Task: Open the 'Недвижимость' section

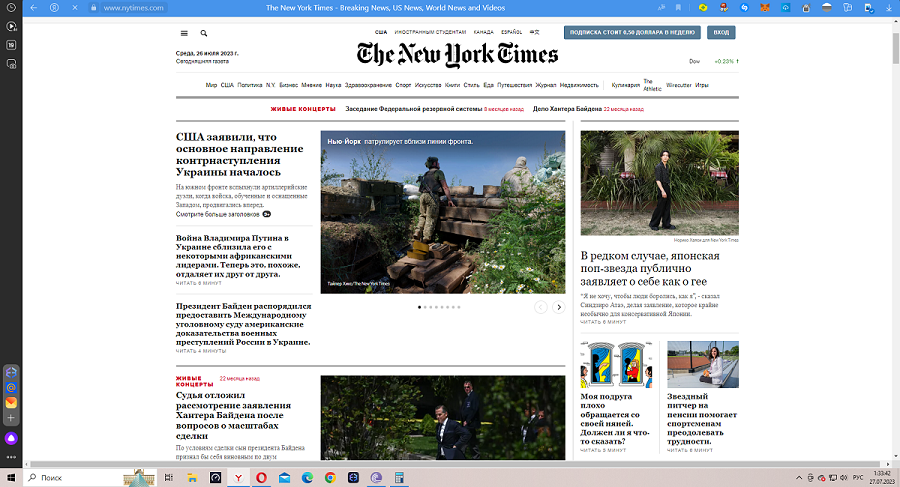Action: click(579, 85)
